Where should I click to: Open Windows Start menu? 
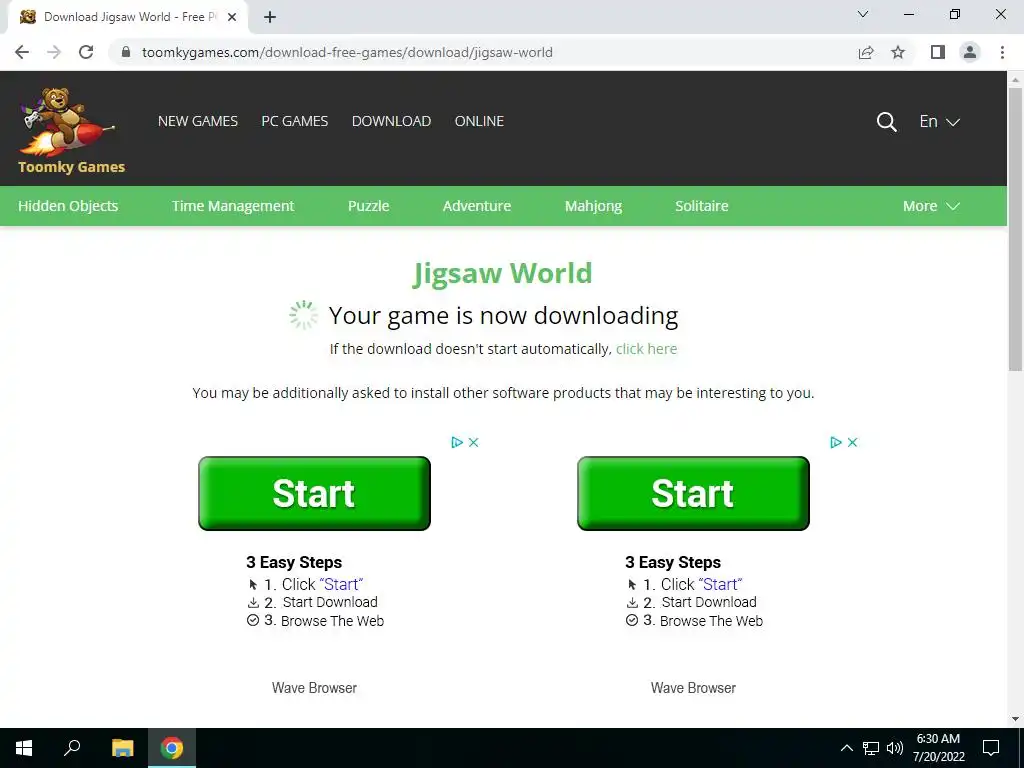pyautogui.click(x=24, y=748)
